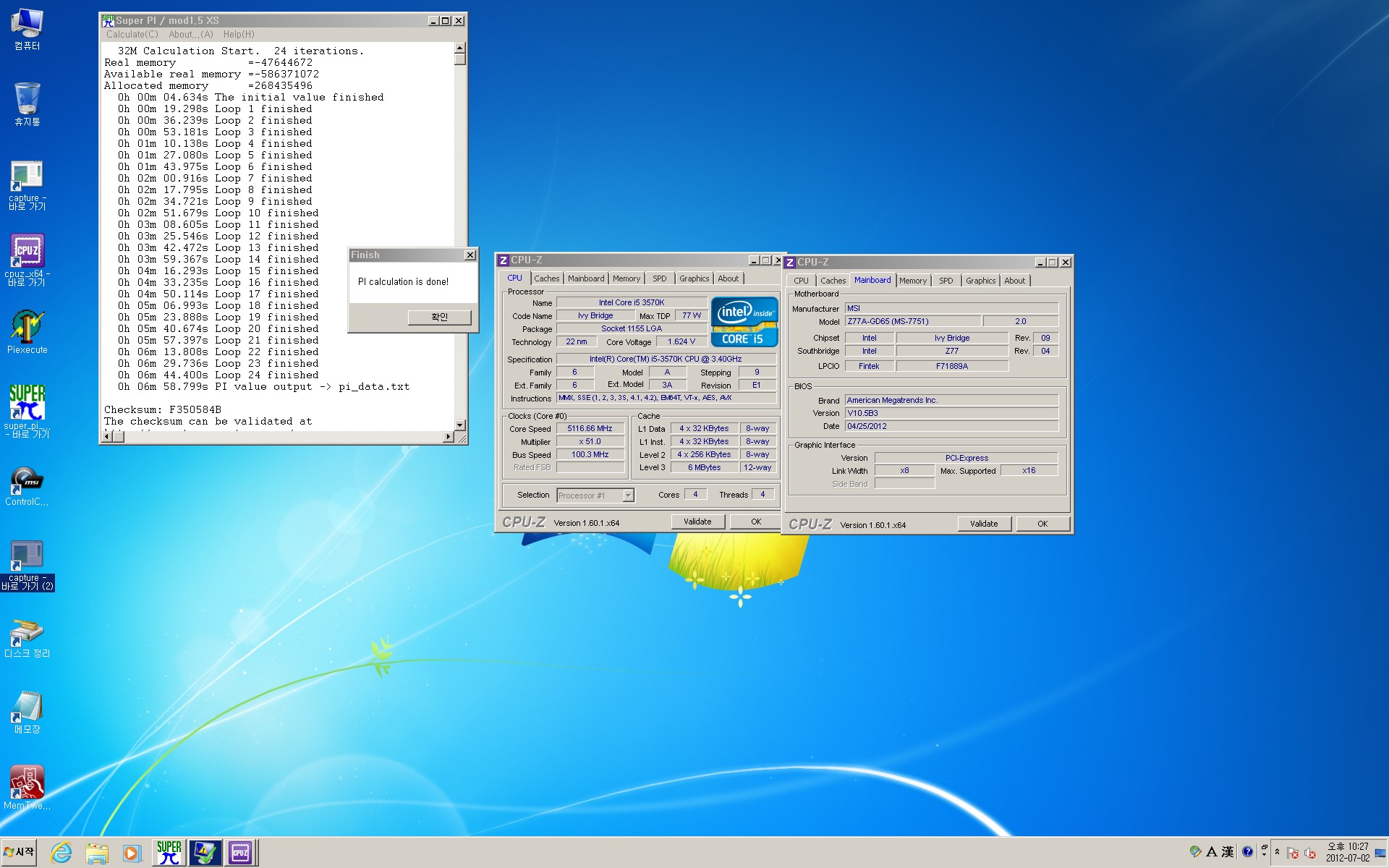Switch to Caches tab in right CPU-Z
Screen dimensions: 1389x868
(x=833, y=281)
